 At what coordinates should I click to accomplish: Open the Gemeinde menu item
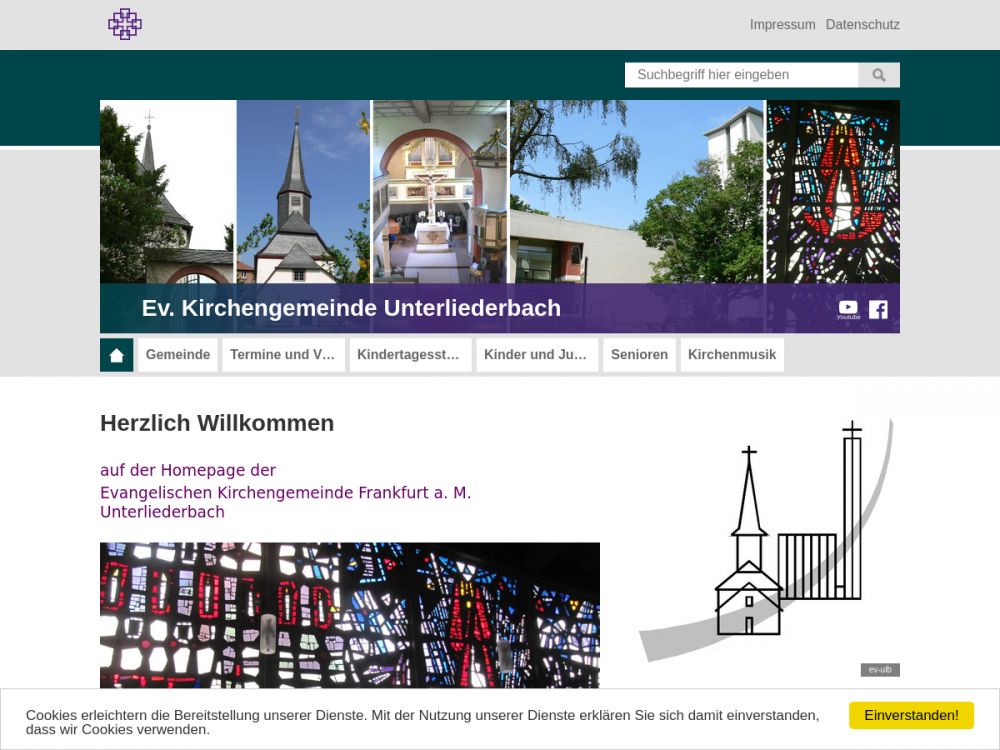[178, 355]
